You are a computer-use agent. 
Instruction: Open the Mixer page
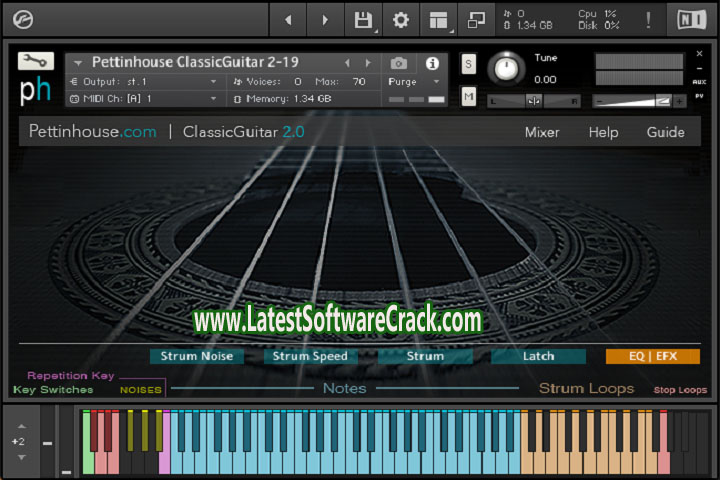coord(542,132)
